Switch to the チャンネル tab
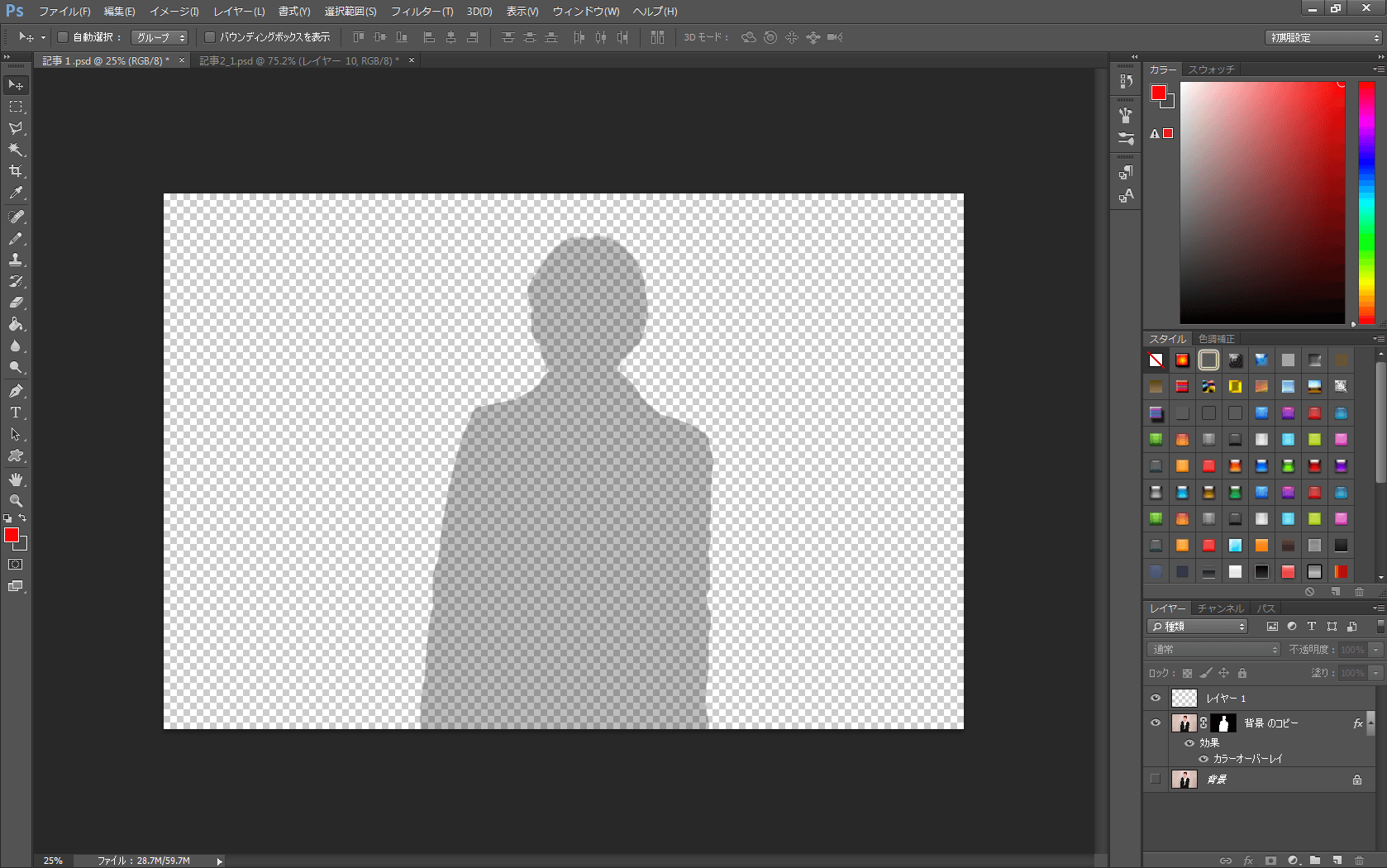The width and height of the screenshot is (1387, 868). [1221, 608]
